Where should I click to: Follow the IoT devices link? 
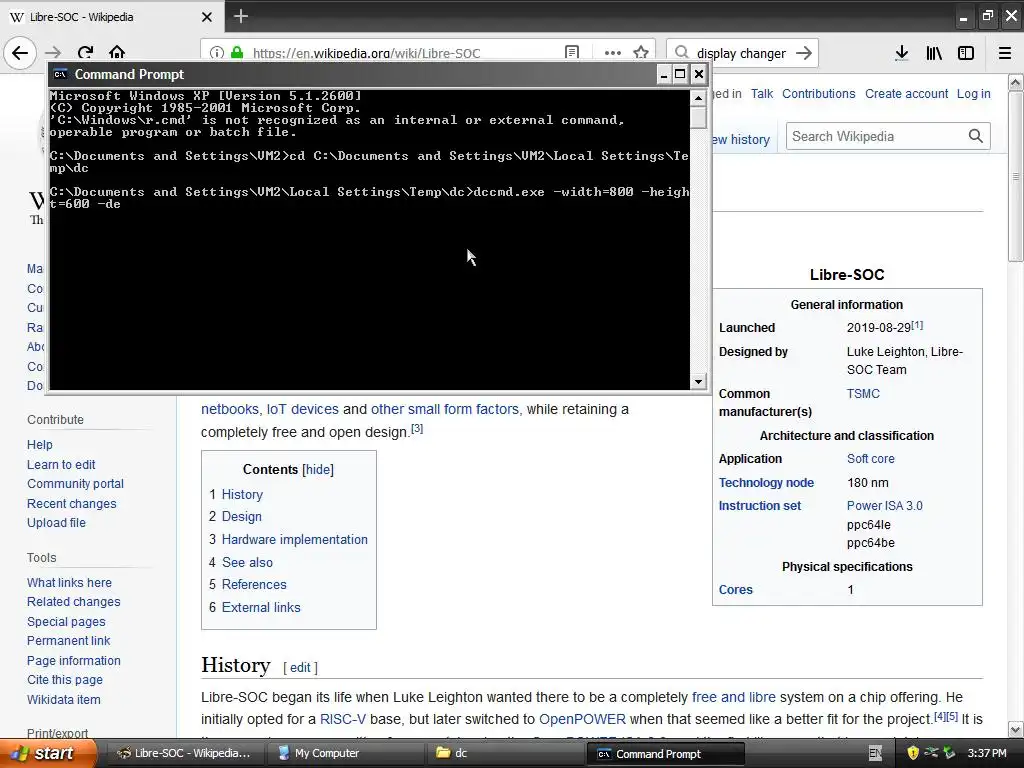[x=302, y=409]
